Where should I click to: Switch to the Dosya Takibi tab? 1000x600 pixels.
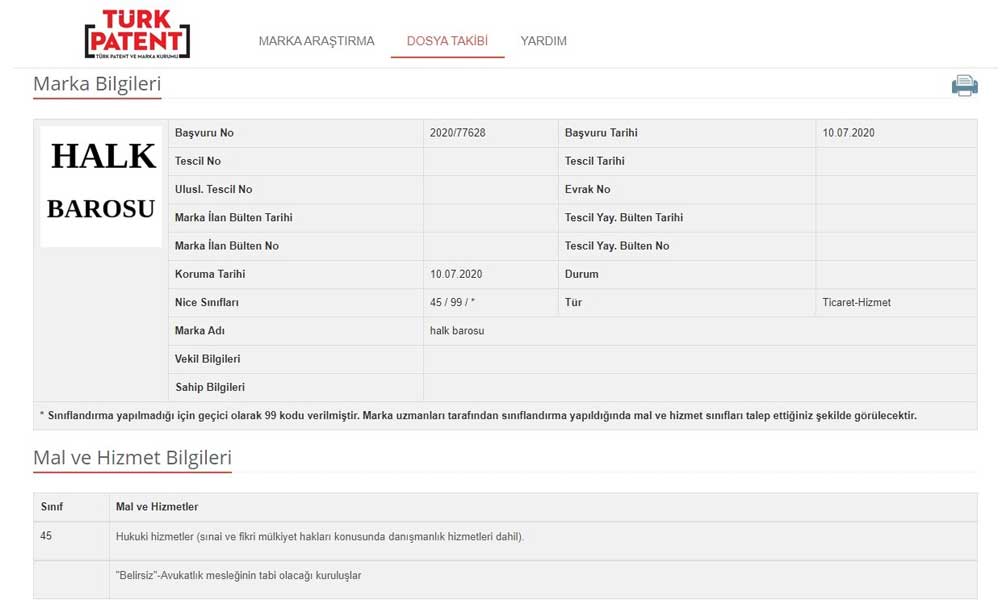(447, 41)
